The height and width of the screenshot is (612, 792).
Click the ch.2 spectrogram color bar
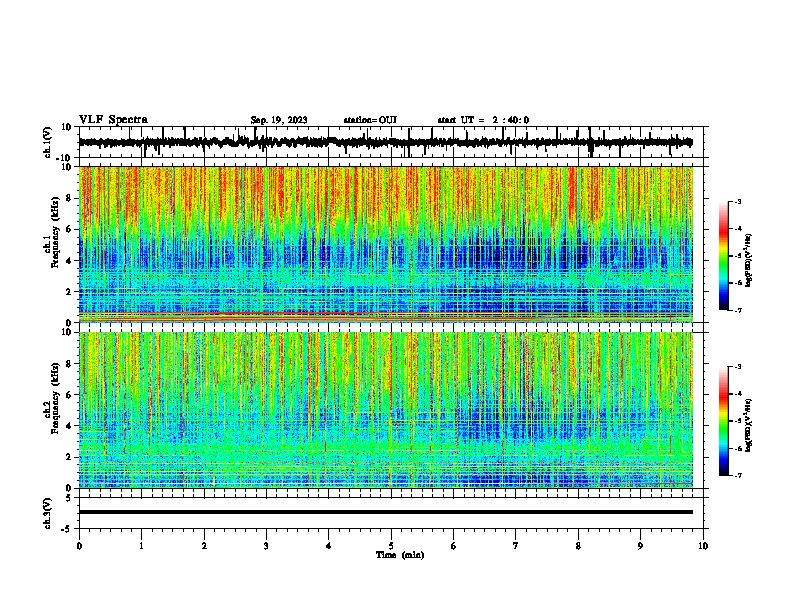[723, 421]
